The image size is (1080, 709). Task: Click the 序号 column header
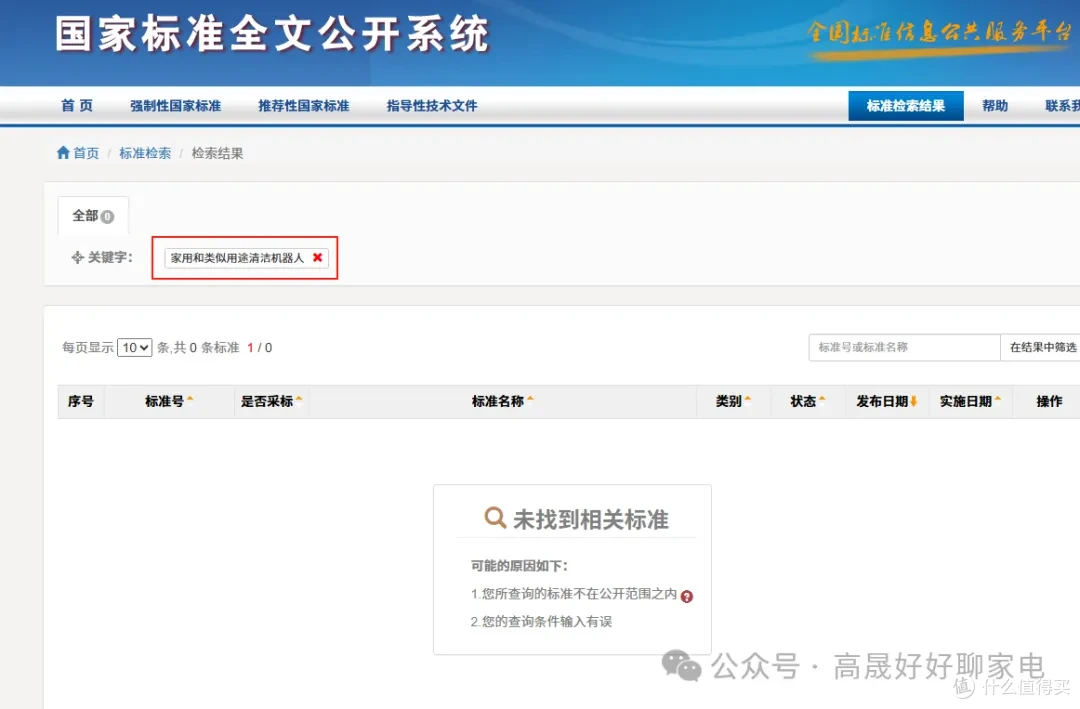[81, 401]
